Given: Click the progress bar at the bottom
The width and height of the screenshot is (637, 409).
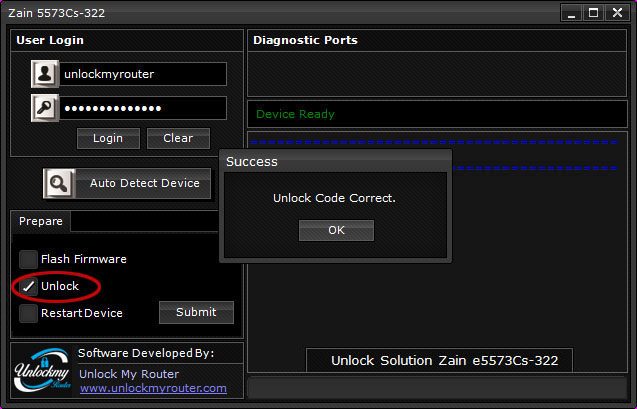Looking at the screenshot, I should tap(437, 387).
